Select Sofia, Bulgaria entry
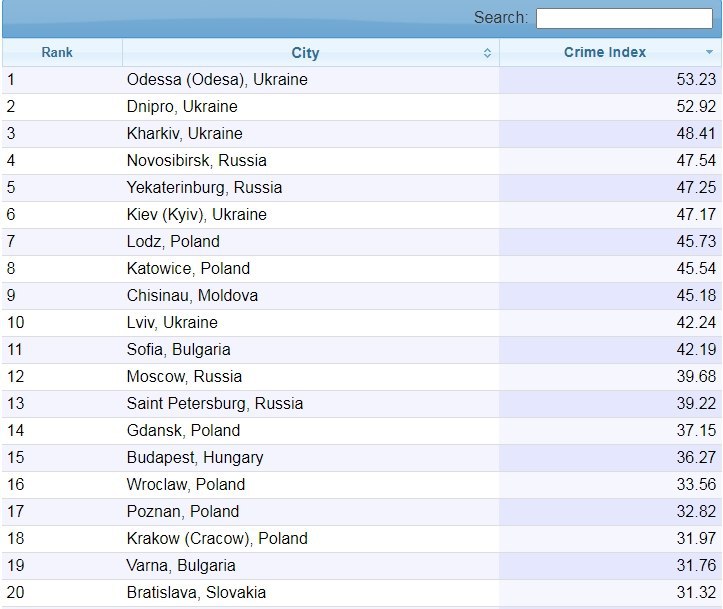723x609 pixels. click(178, 350)
